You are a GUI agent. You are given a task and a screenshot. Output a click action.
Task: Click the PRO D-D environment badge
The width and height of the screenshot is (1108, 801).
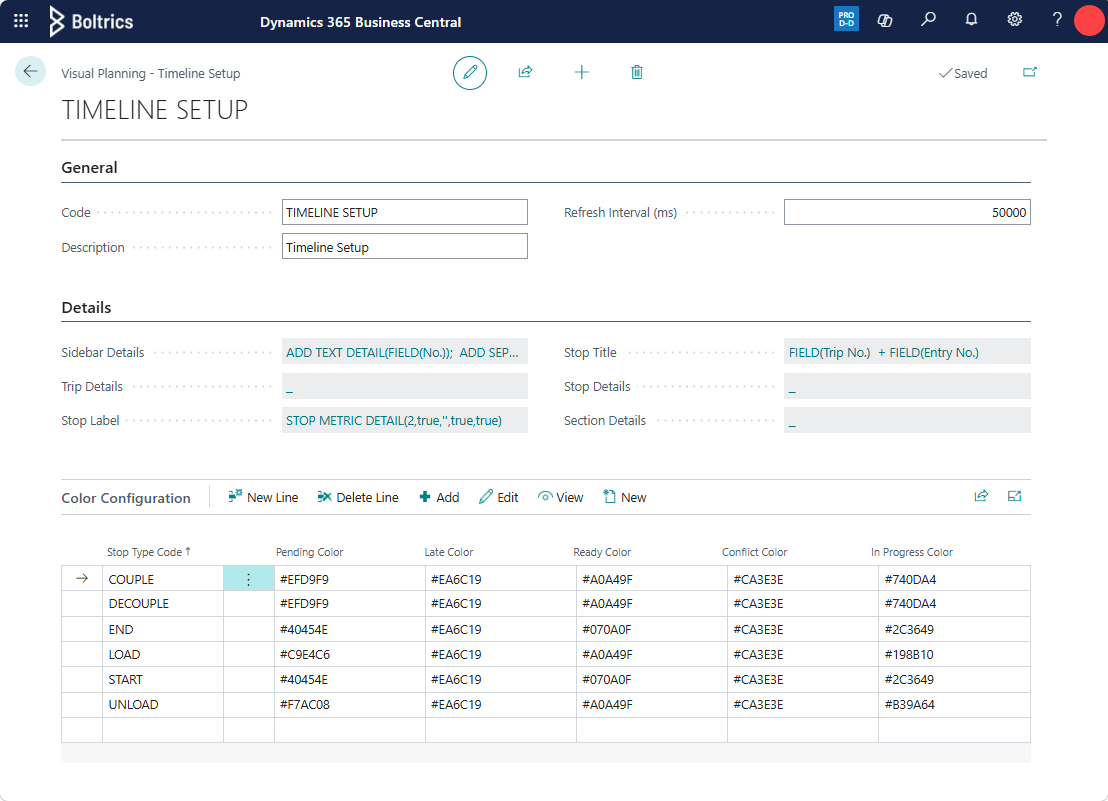pyautogui.click(x=846, y=19)
